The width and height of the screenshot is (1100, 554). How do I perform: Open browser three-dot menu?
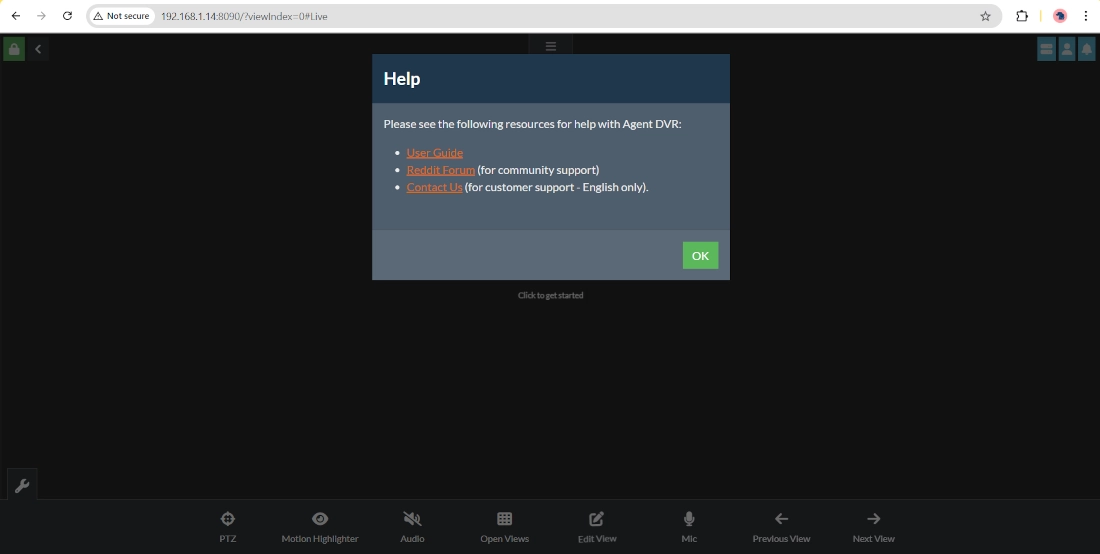pos(1085,16)
